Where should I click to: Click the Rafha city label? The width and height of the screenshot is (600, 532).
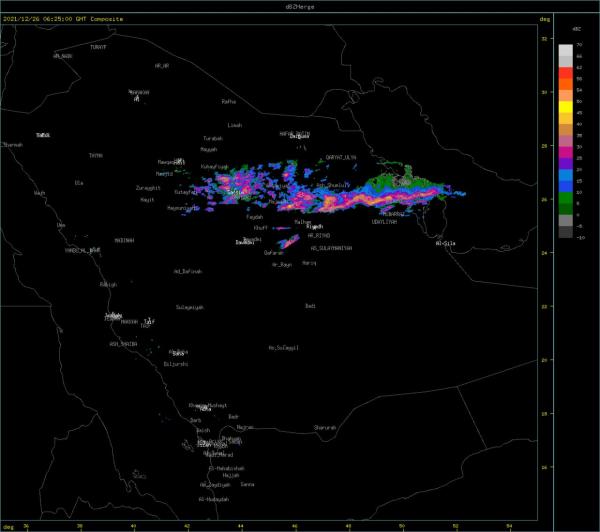click(229, 101)
